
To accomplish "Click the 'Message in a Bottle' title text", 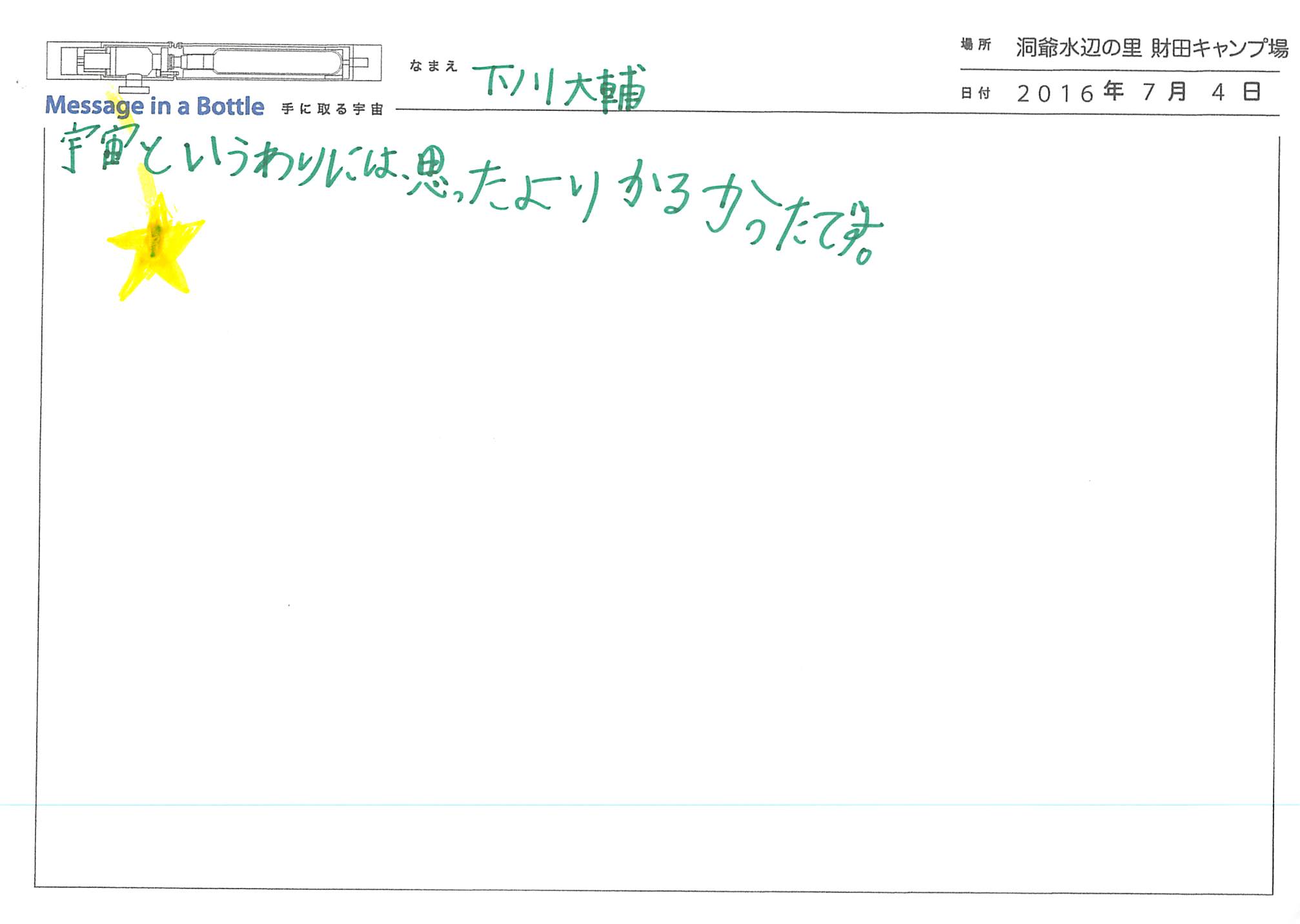I will (x=154, y=106).
